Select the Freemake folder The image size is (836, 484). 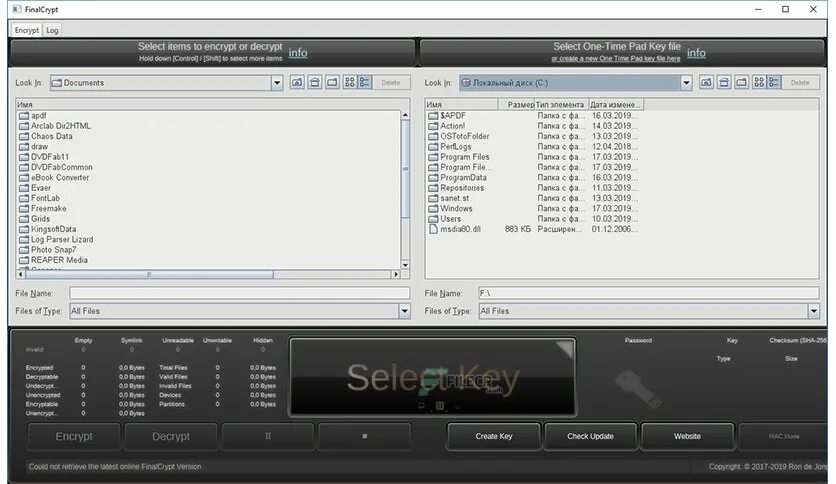click(43, 208)
